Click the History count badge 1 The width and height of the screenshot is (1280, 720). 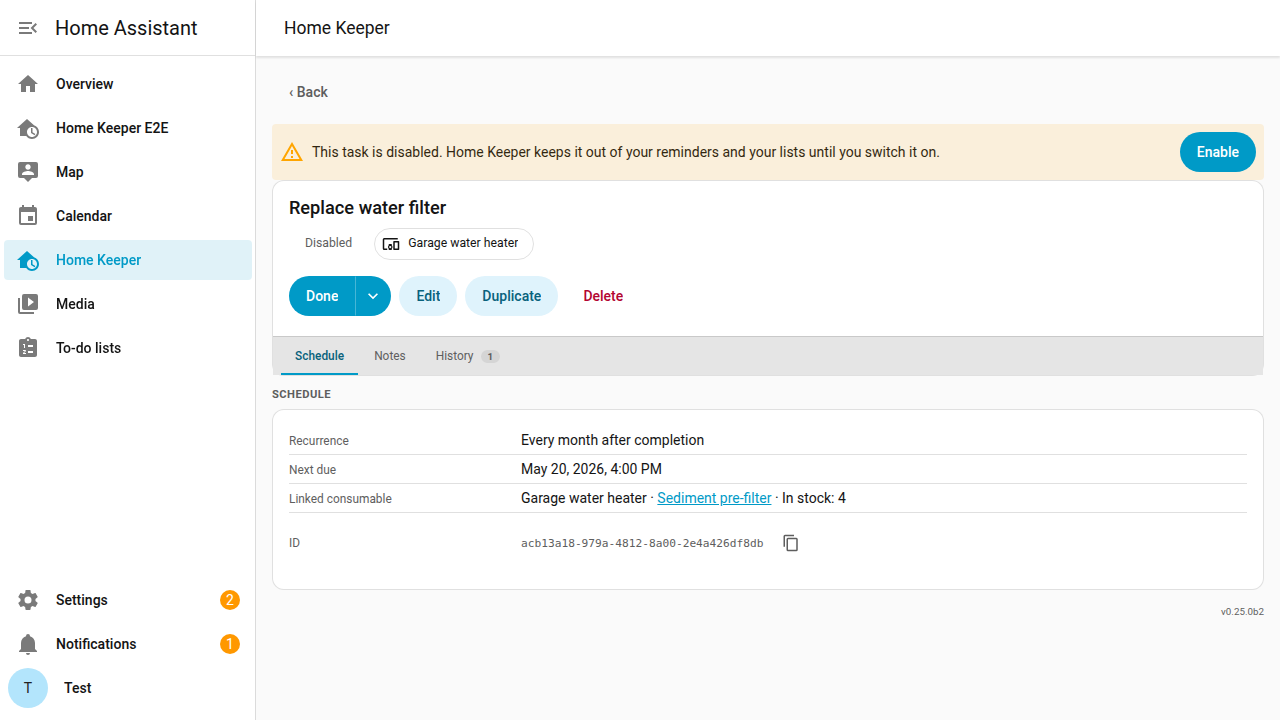point(490,356)
